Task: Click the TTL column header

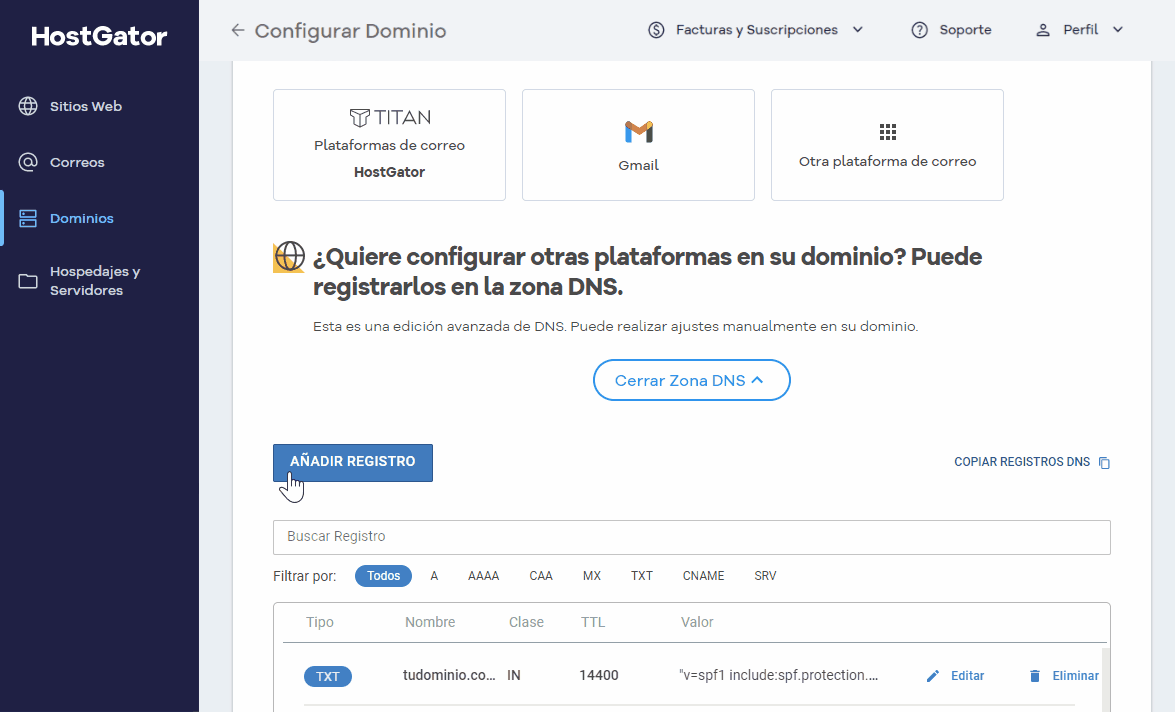Action: [593, 622]
